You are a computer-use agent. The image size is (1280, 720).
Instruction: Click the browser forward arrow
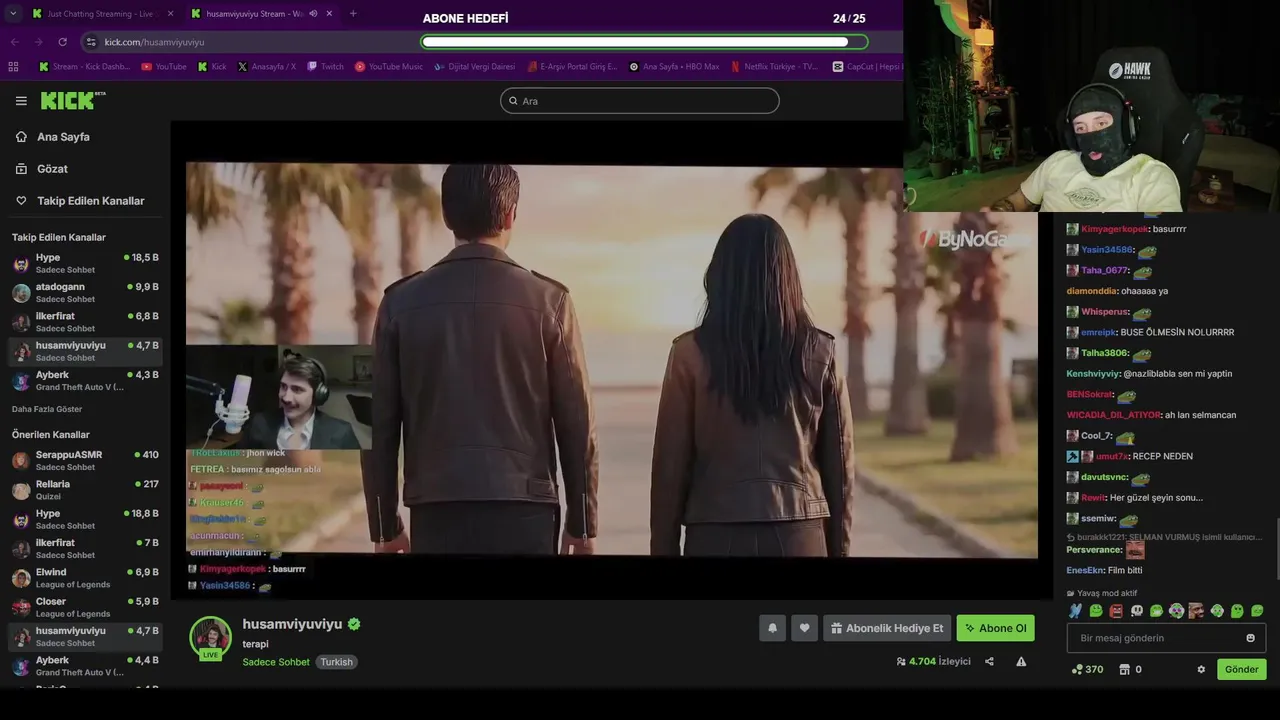pyautogui.click(x=38, y=42)
